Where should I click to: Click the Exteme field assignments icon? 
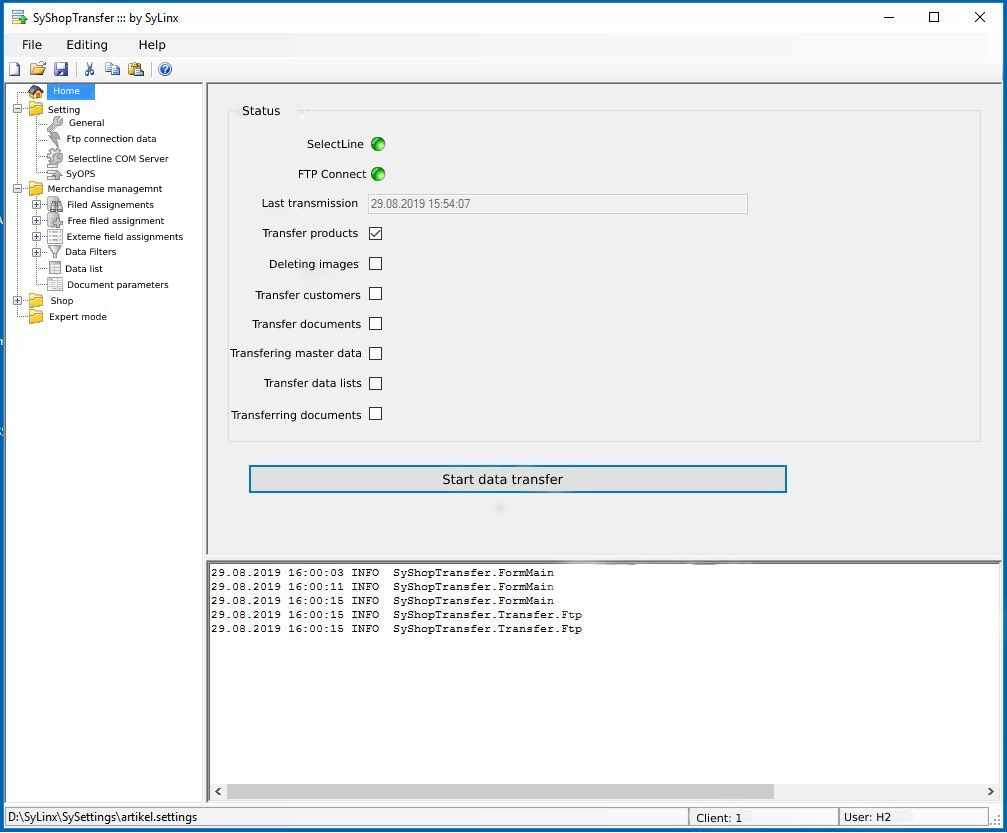(56, 236)
